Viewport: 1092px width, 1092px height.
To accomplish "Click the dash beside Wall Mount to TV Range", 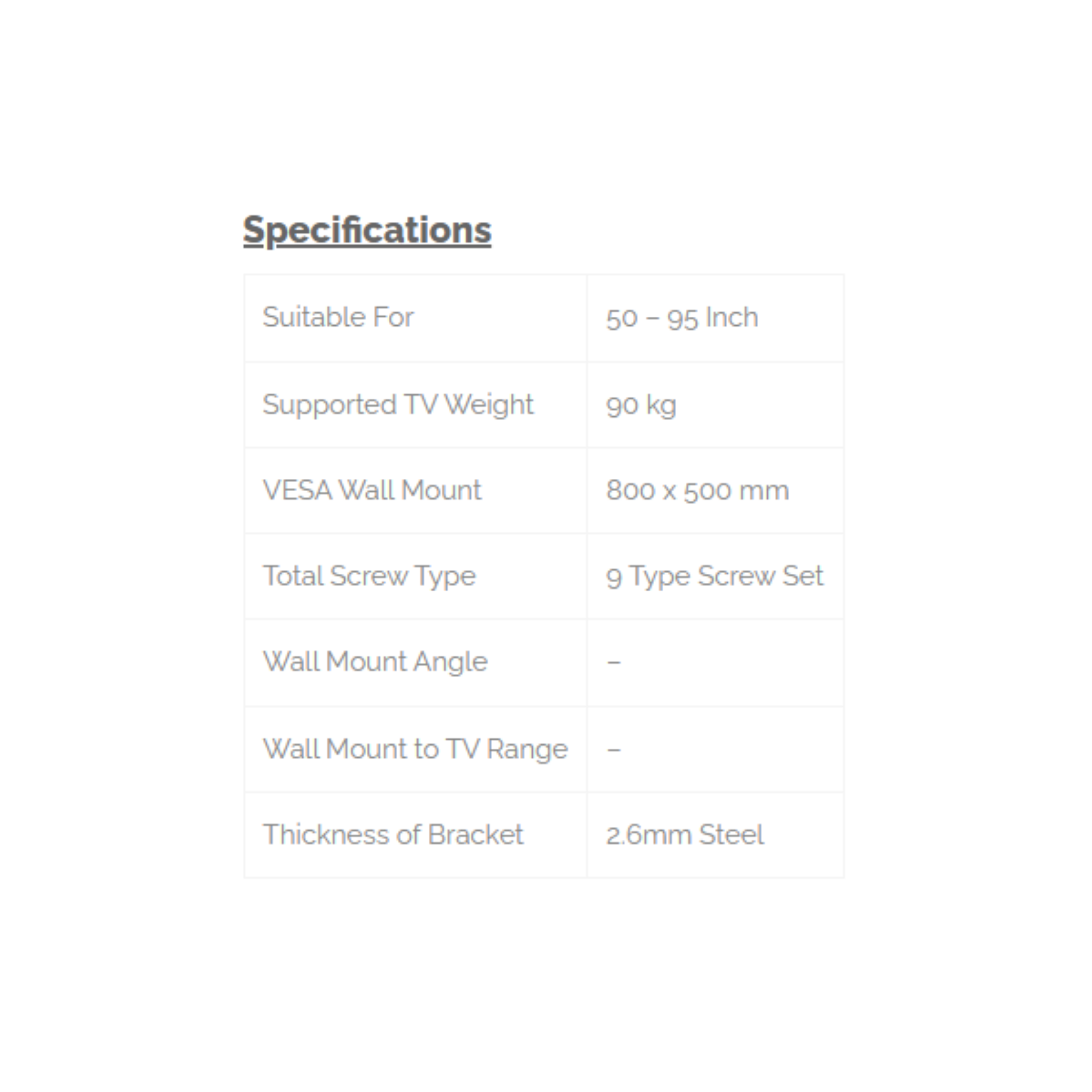I will 614,750.
